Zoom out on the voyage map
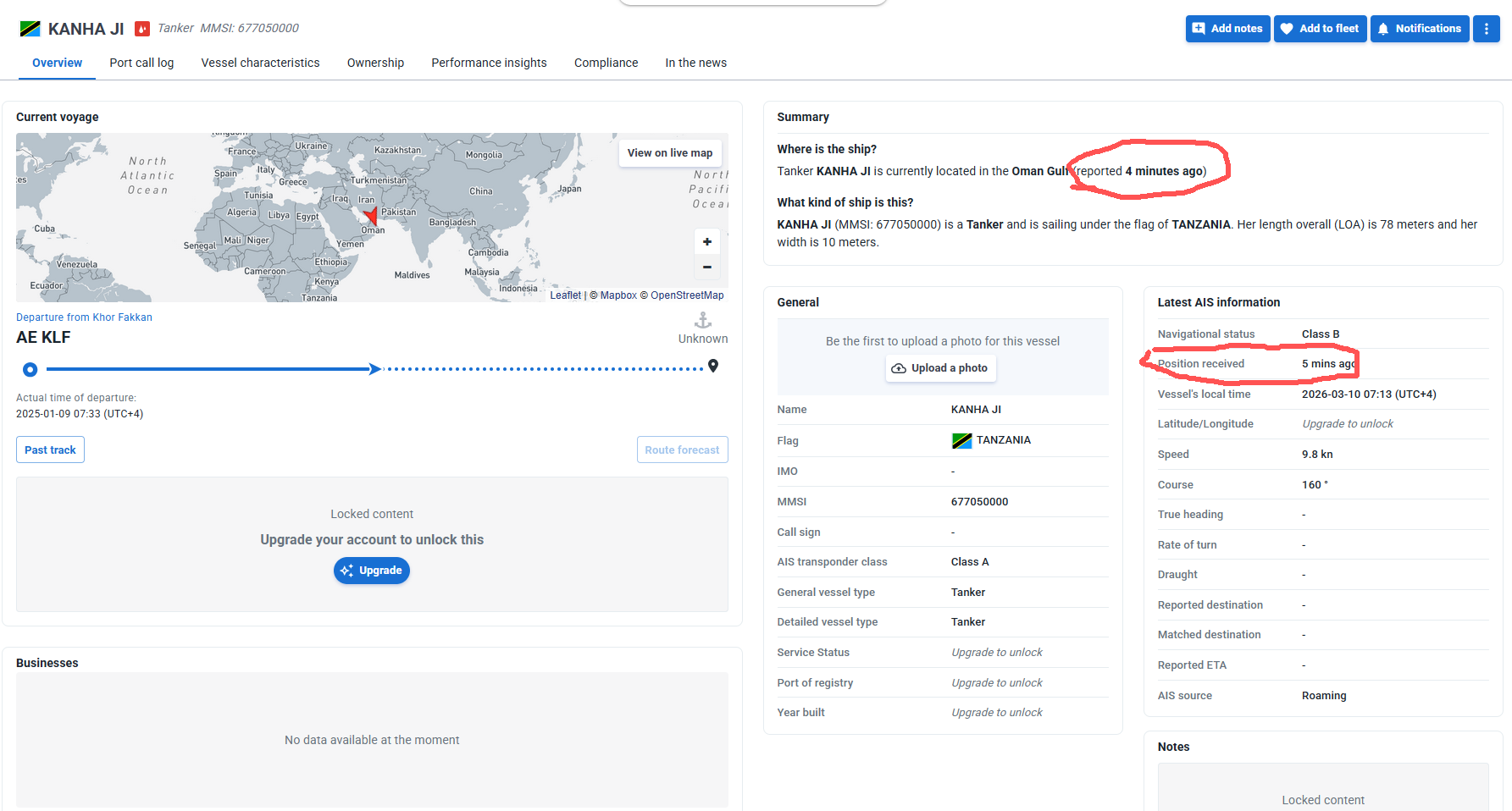 pos(706,268)
